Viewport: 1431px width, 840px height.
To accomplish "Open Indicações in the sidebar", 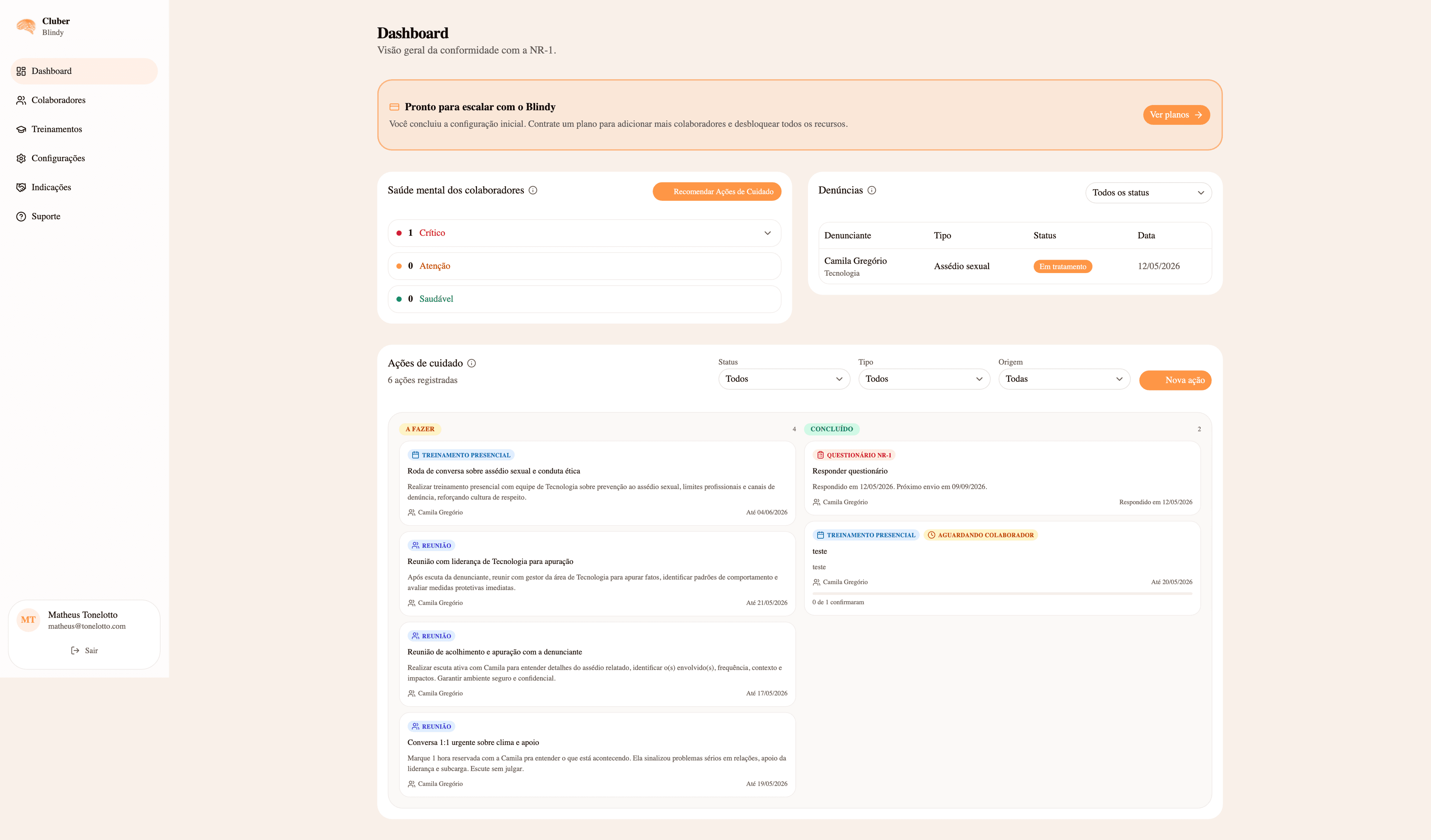I will [x=84, y=187].
